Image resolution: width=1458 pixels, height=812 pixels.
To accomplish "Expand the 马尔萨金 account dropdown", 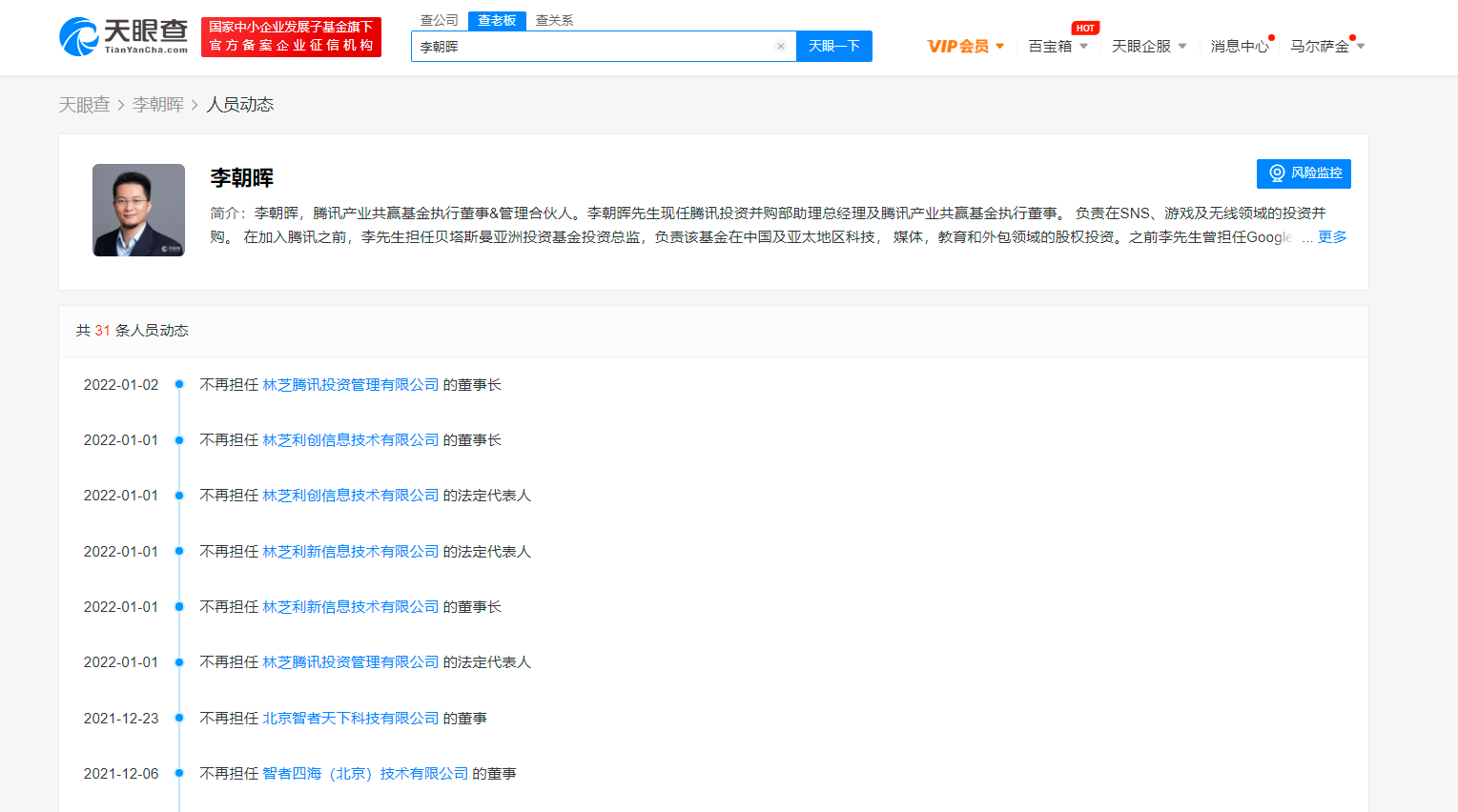I will click(x=1325, y=44).
